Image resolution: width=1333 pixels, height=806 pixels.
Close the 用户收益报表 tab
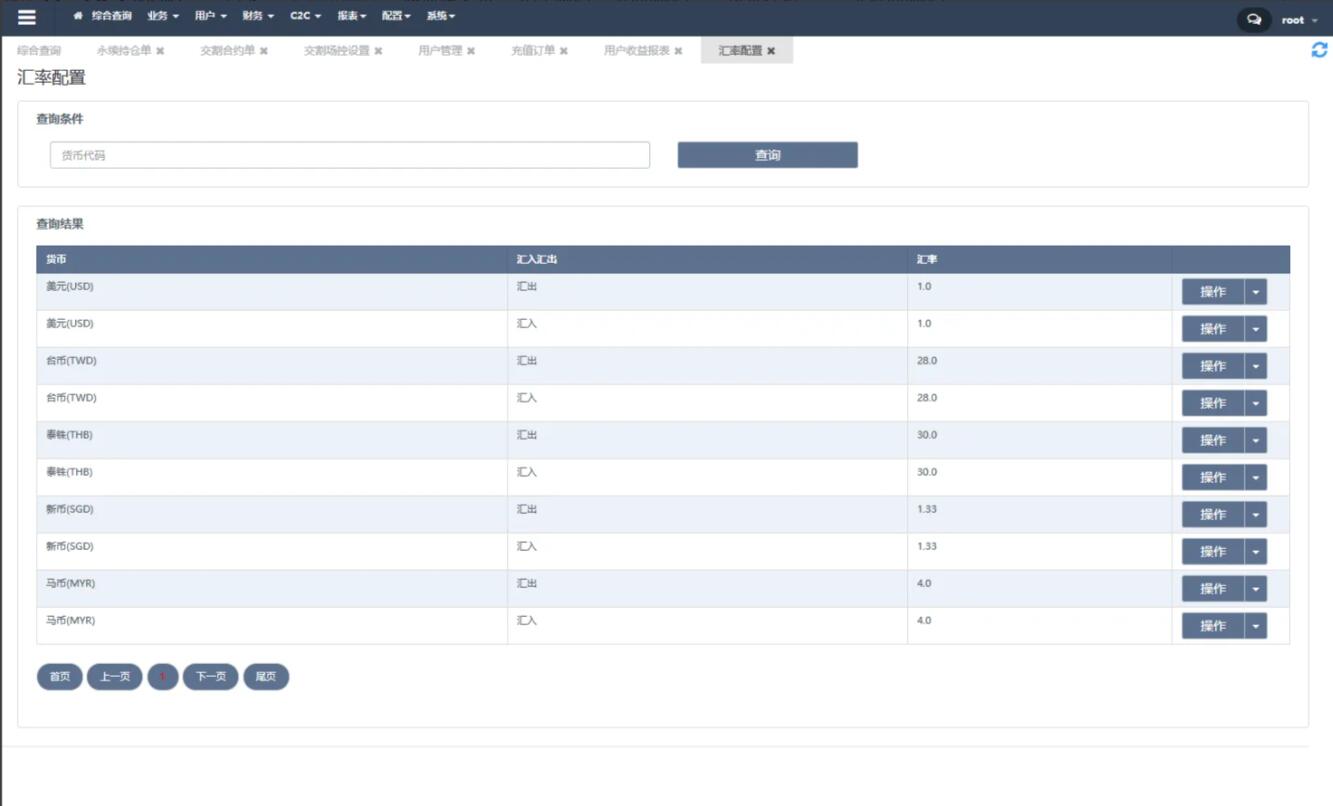pos(678,51)
